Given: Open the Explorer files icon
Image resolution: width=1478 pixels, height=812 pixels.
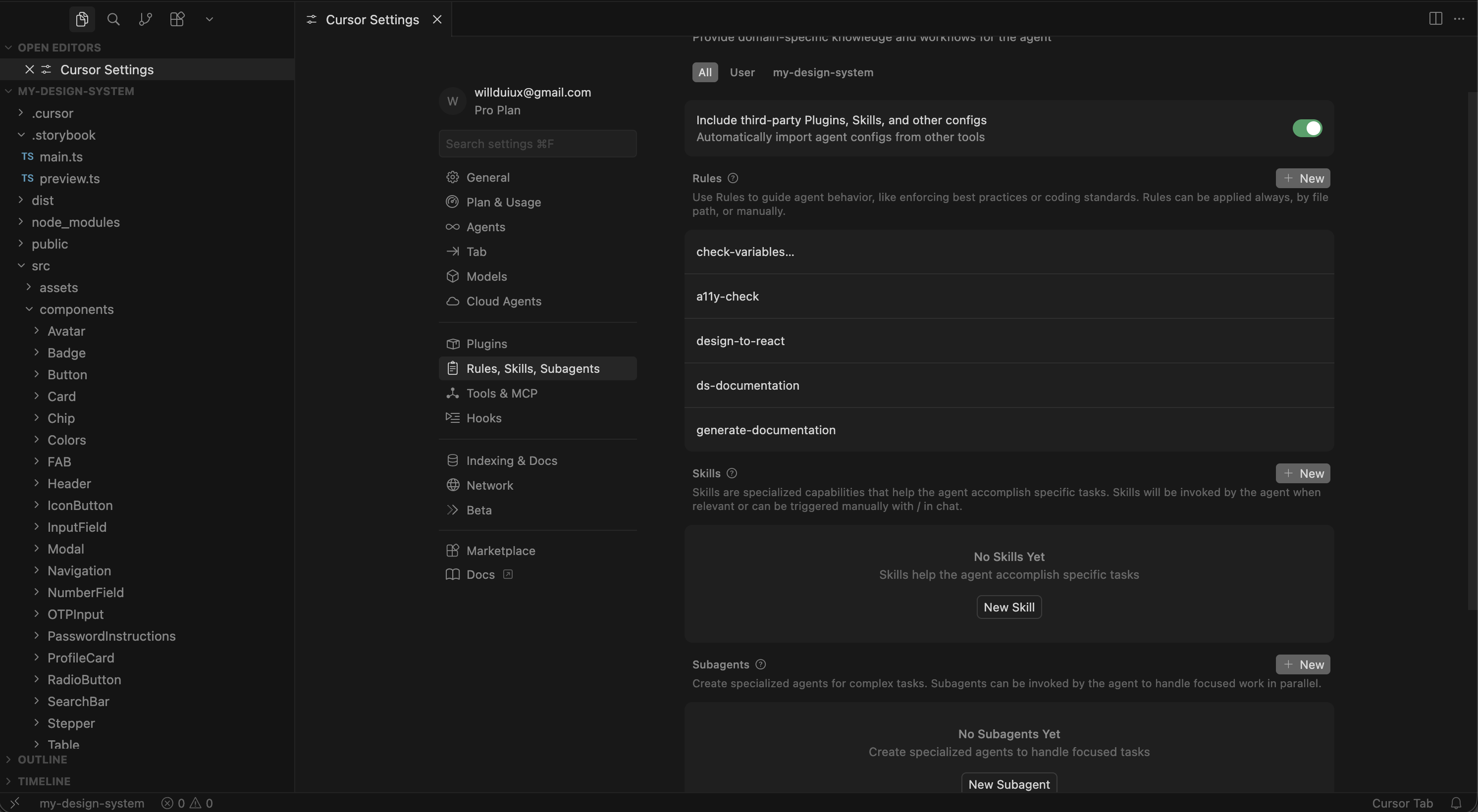Looking at the screenshot, I should click(82, 19).
